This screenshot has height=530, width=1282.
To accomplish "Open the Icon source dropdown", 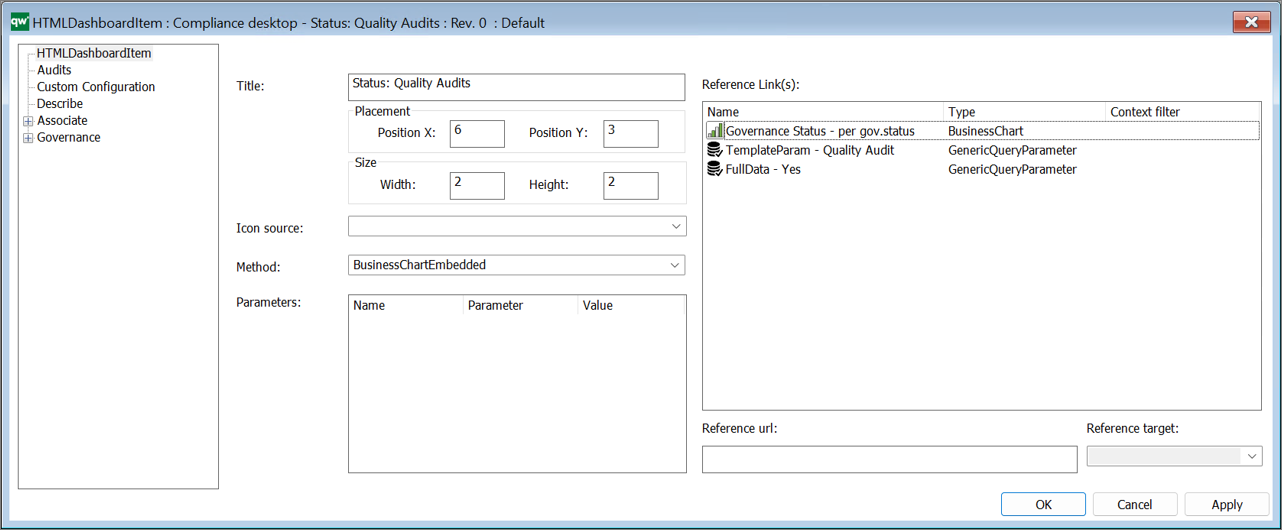I will click(517, 227).
